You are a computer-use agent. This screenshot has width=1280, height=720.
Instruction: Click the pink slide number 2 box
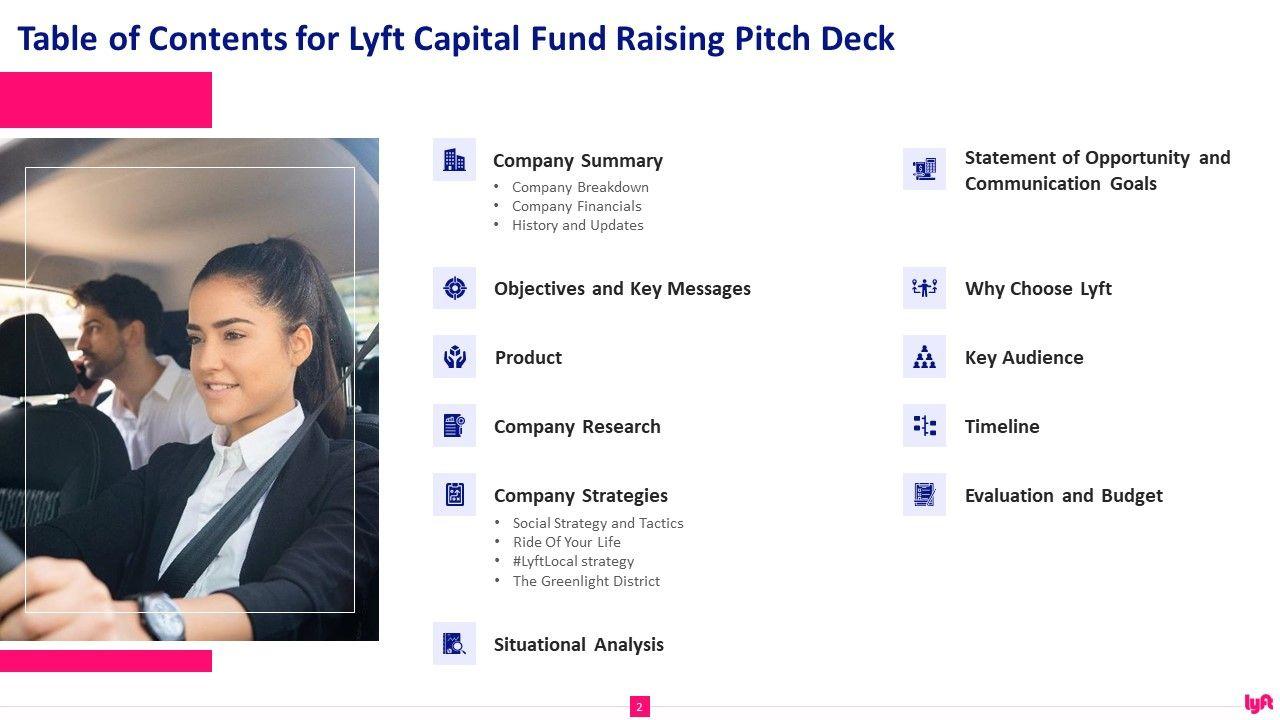[640, 707]
